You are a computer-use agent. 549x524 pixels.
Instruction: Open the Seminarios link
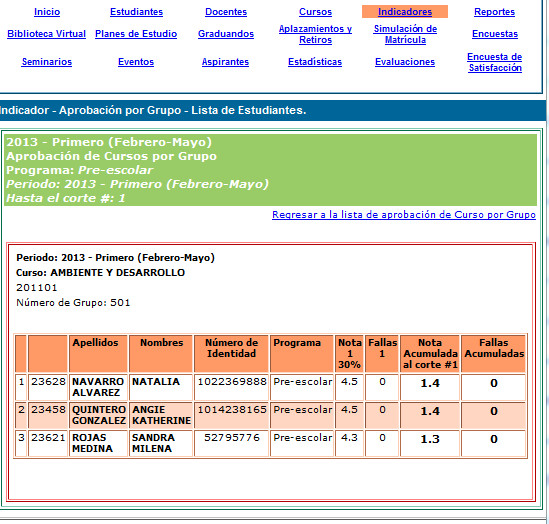[47, 62]
